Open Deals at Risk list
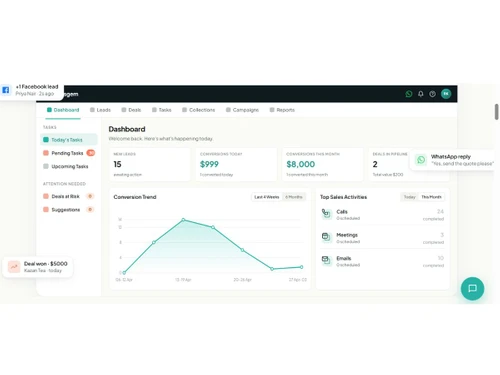Viewport: 500px width, 375px height. coord(69,196)
